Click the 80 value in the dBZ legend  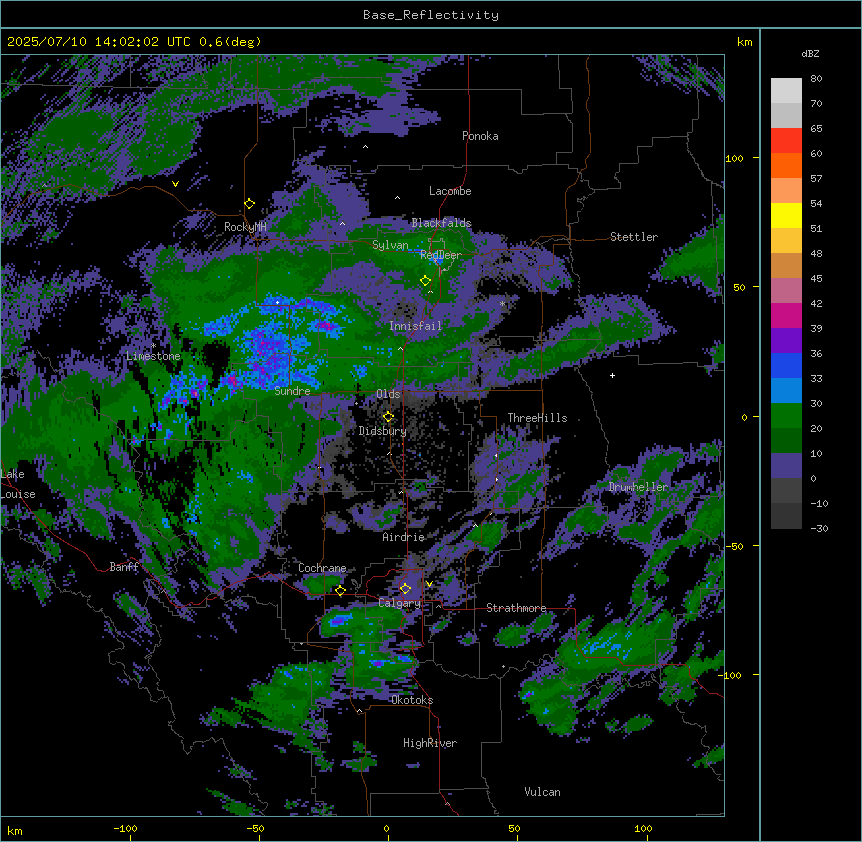(816, 79)
